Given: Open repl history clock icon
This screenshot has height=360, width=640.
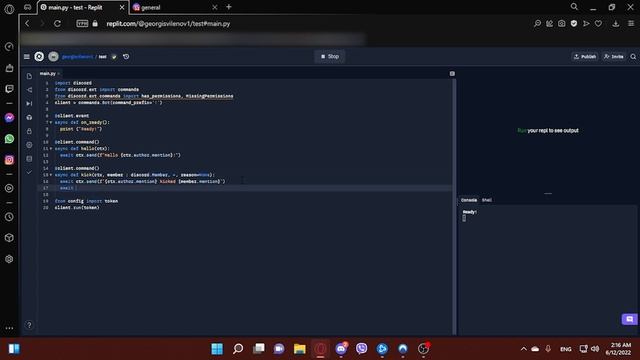Looking at the screenshot, I should coord(126,57).
